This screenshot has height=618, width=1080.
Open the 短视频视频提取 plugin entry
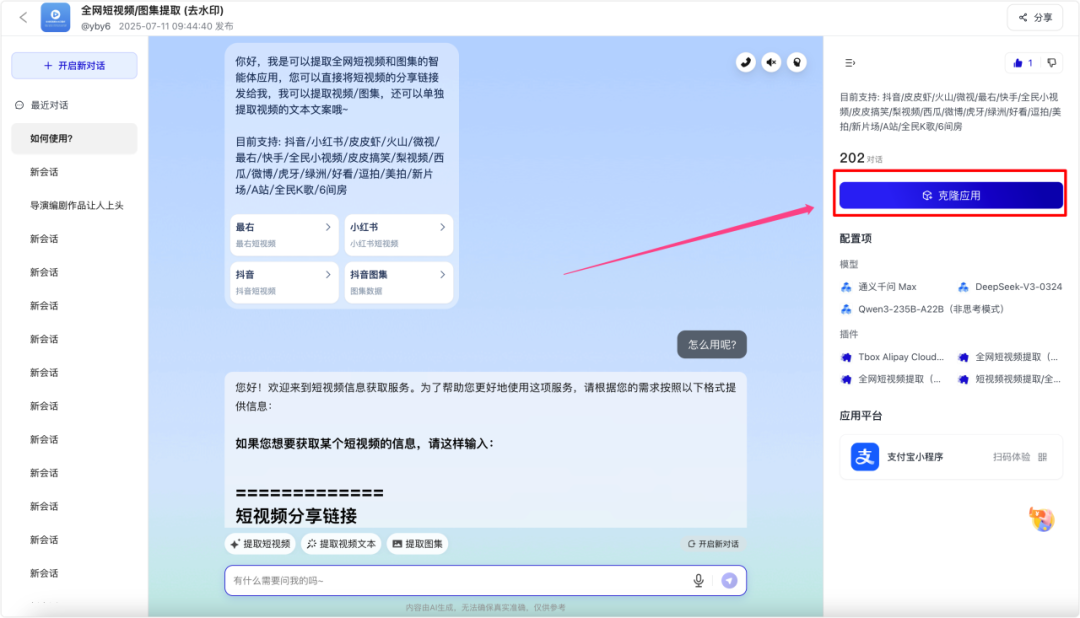tap(1010, 379)
